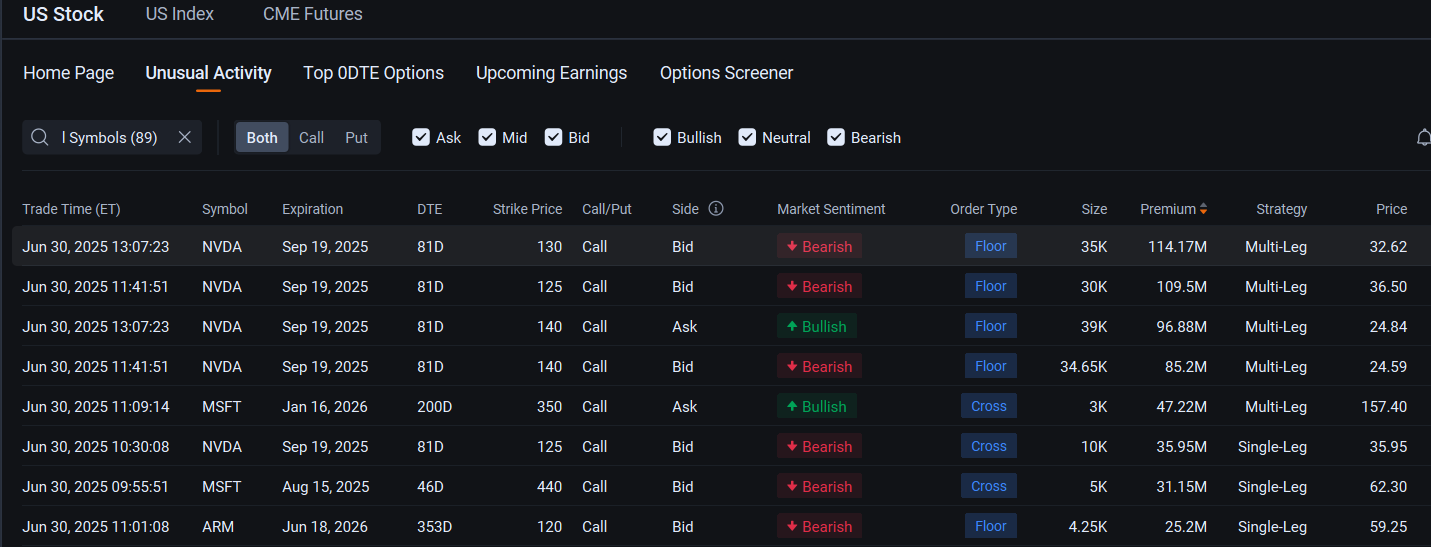
Task: Switch to the US Stock tab
Action: coord(63,14)
